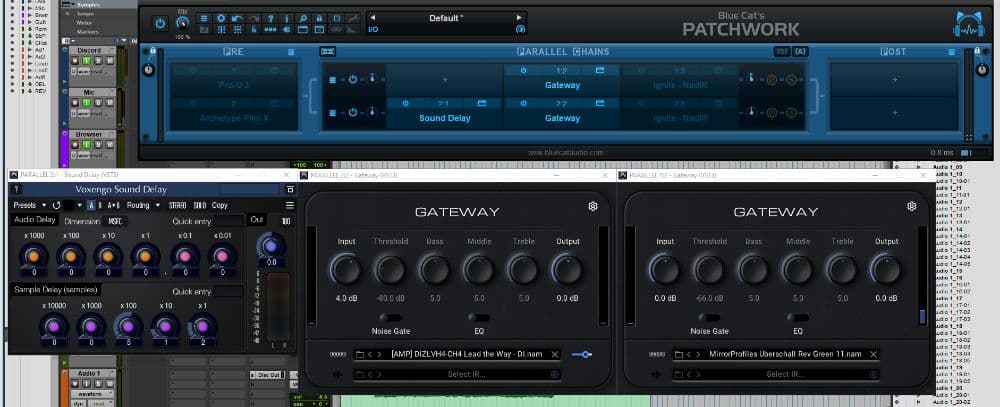This screenshot has width=1000, height=407.
Task: Go to the next preset with right arrow
Action: 519,17
